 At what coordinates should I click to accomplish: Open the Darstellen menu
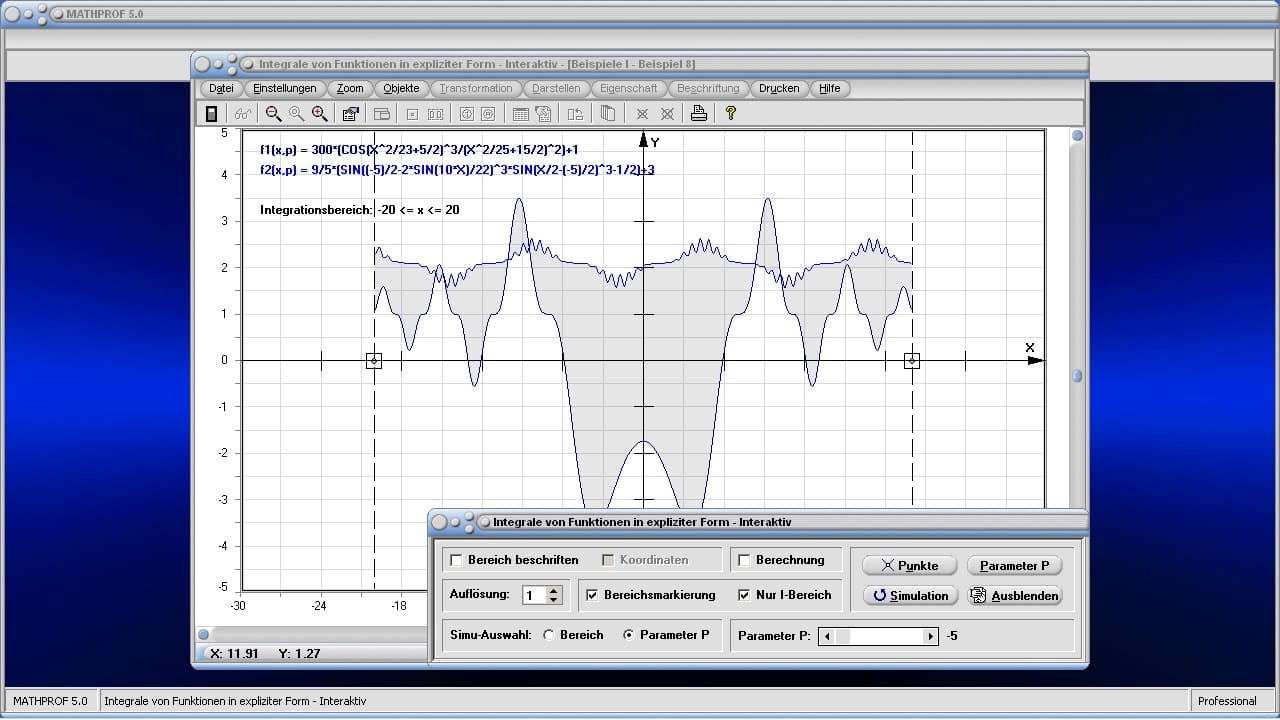coord(556,88)
